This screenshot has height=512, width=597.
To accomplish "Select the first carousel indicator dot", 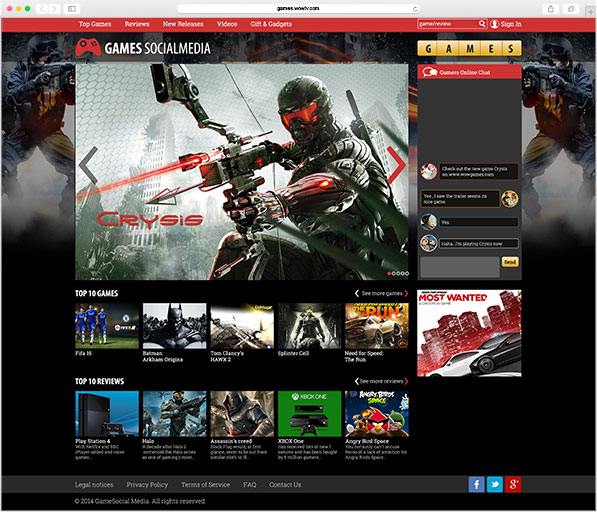I will pos(389,273).
